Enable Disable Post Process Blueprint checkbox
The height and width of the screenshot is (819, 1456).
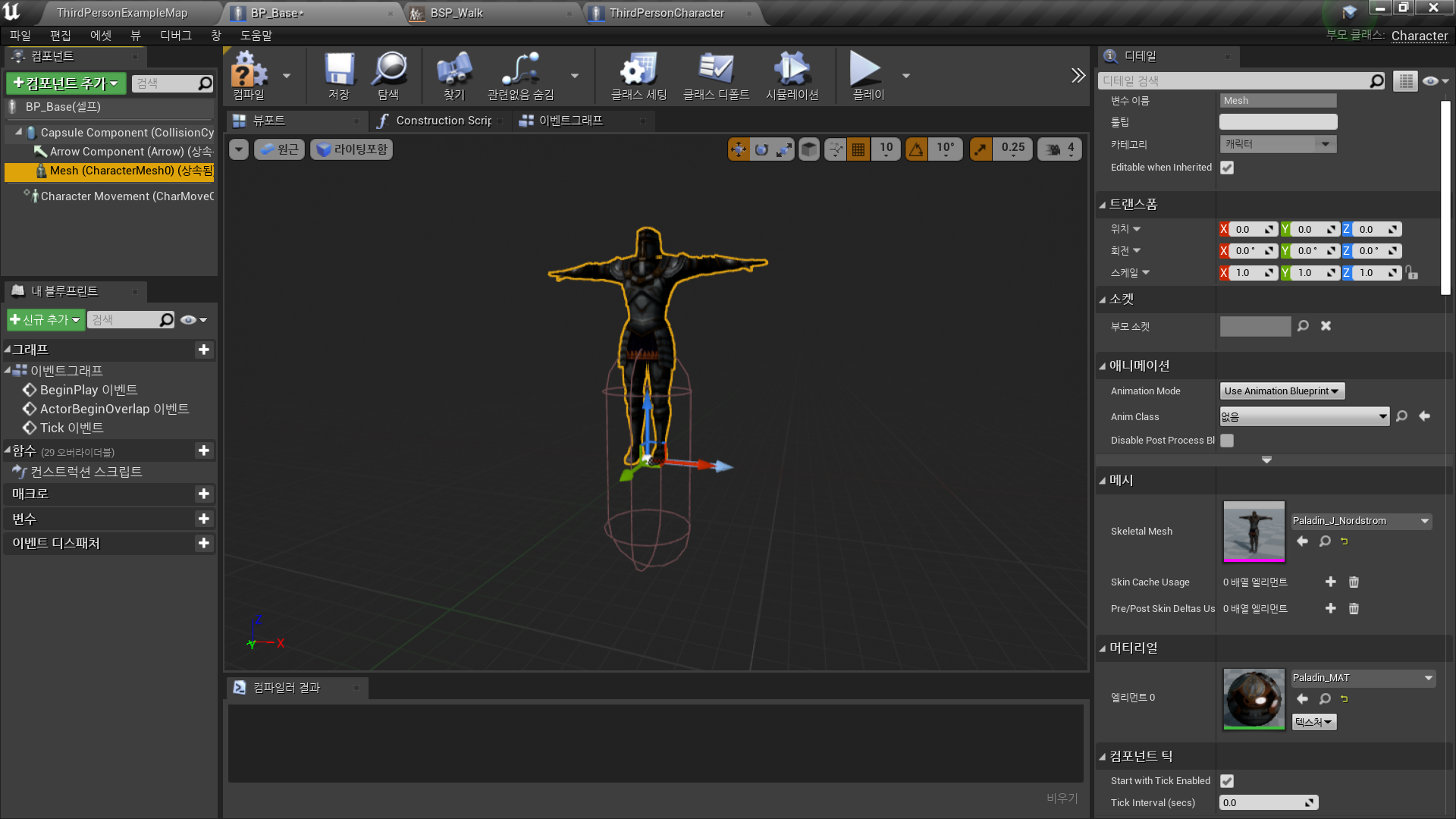pyautogui.click(x=1227, y=441)
